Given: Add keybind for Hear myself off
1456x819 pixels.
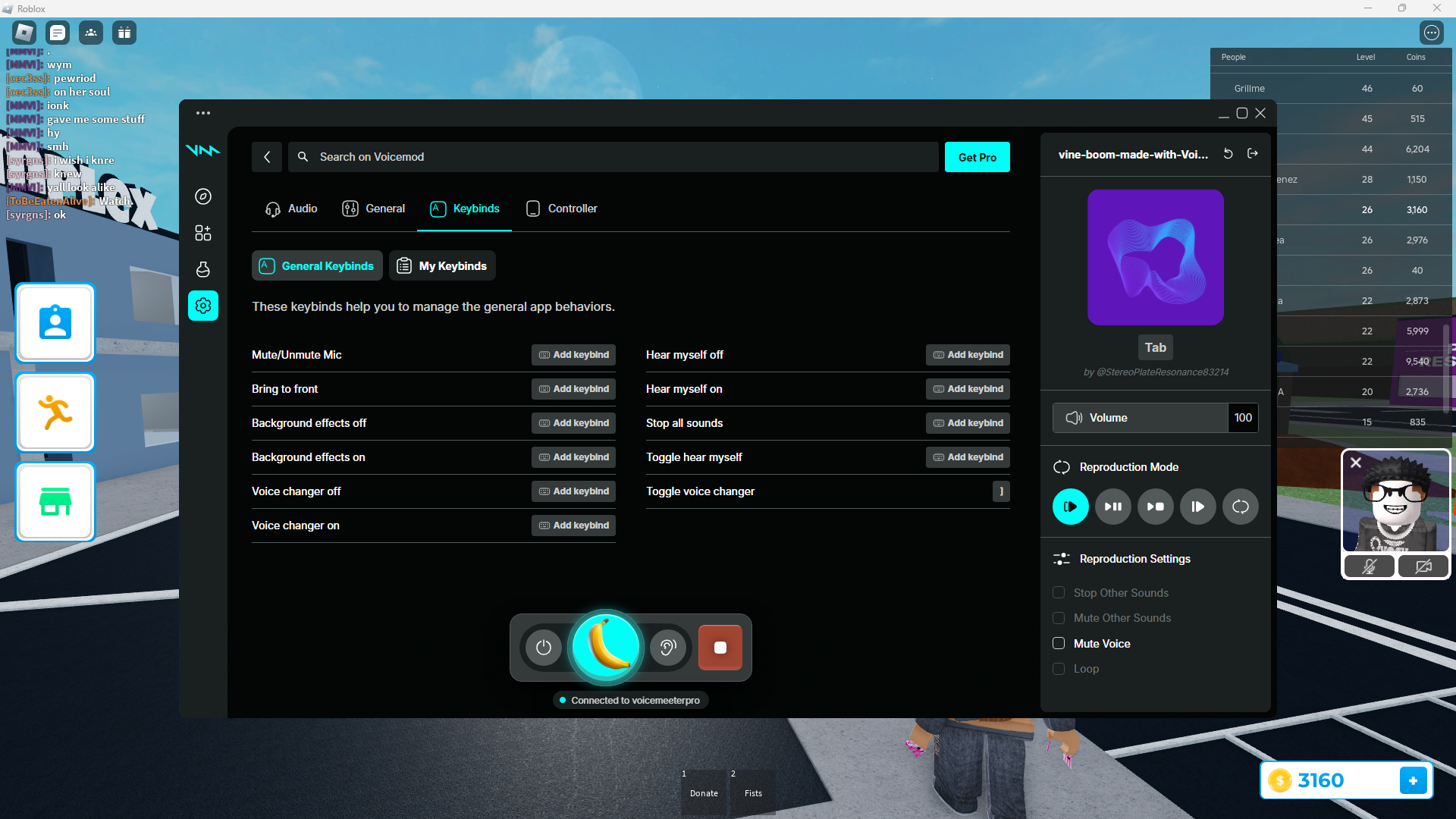Looking at the screenshot, I should click(x=968, y=355).
